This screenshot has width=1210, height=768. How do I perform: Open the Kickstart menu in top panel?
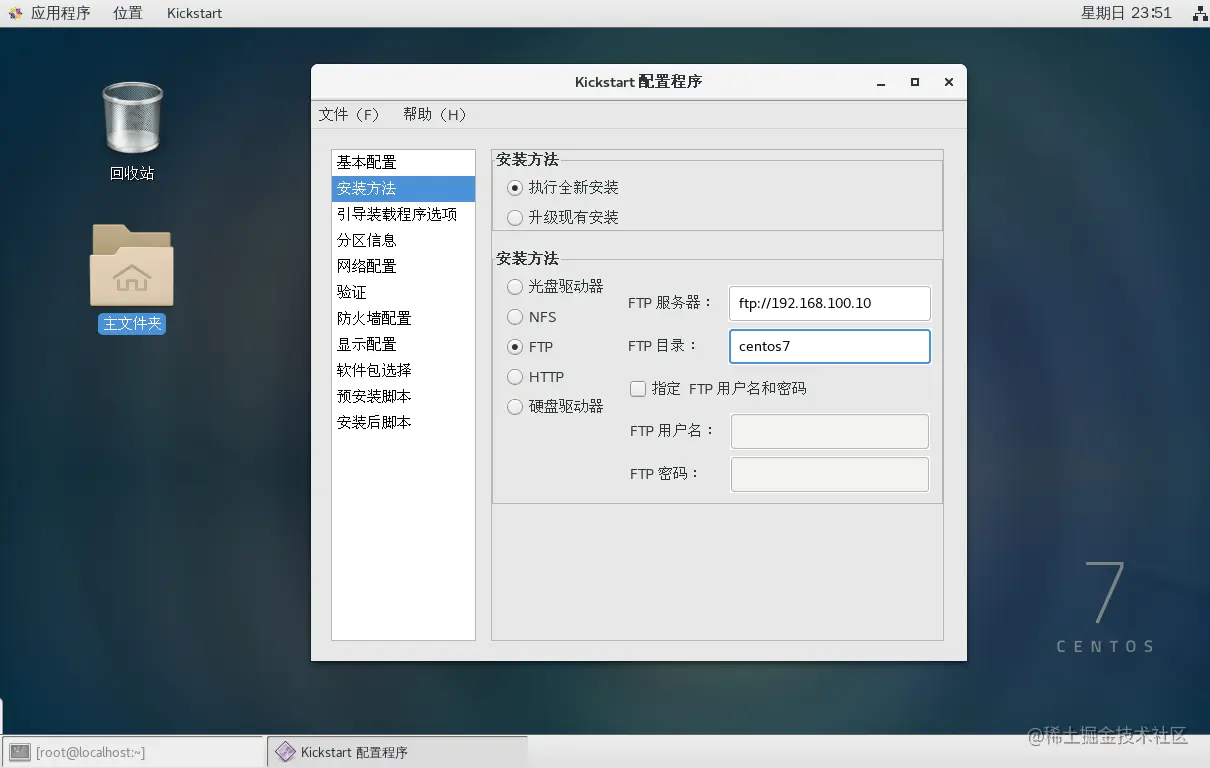(x=195, y=13)
